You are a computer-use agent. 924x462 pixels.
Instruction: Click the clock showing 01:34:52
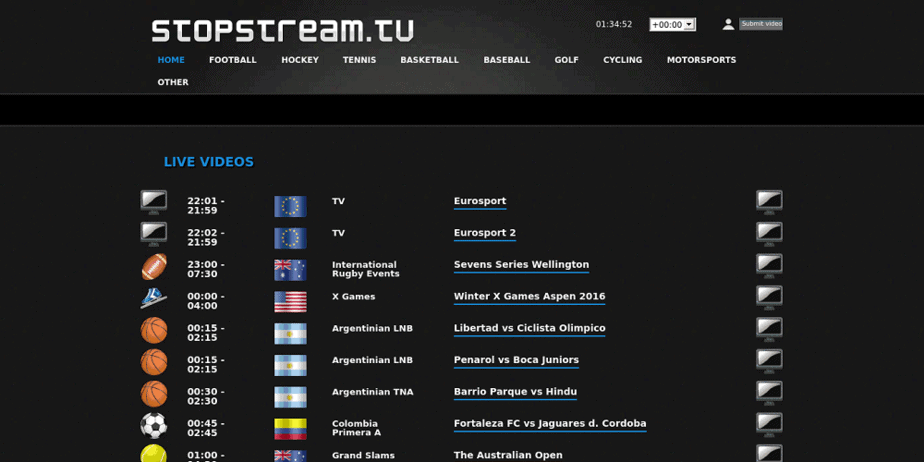click(x=614, y=24)
